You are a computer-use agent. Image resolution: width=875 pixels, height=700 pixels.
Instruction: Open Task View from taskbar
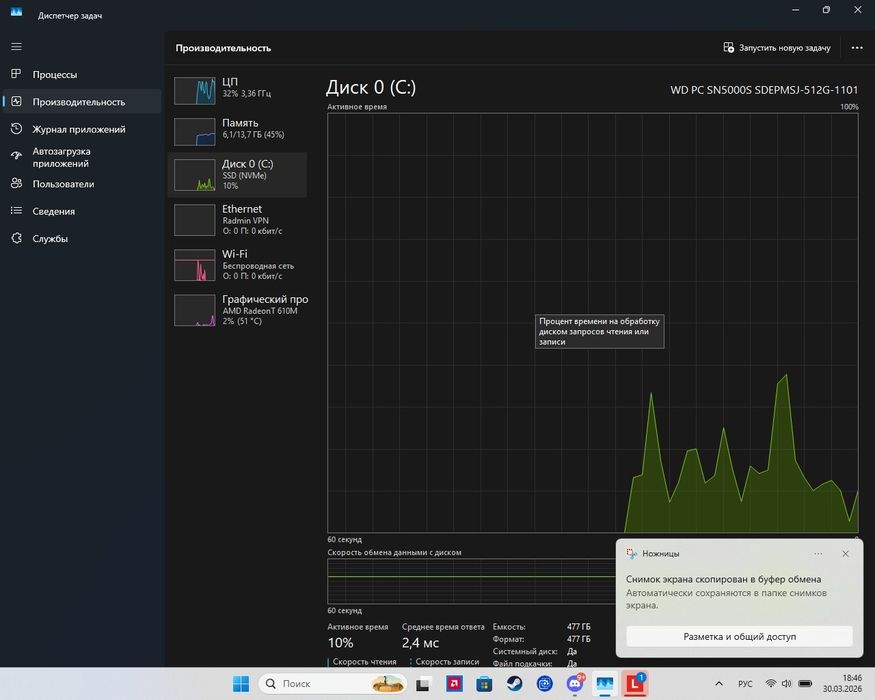coord(424,683)
